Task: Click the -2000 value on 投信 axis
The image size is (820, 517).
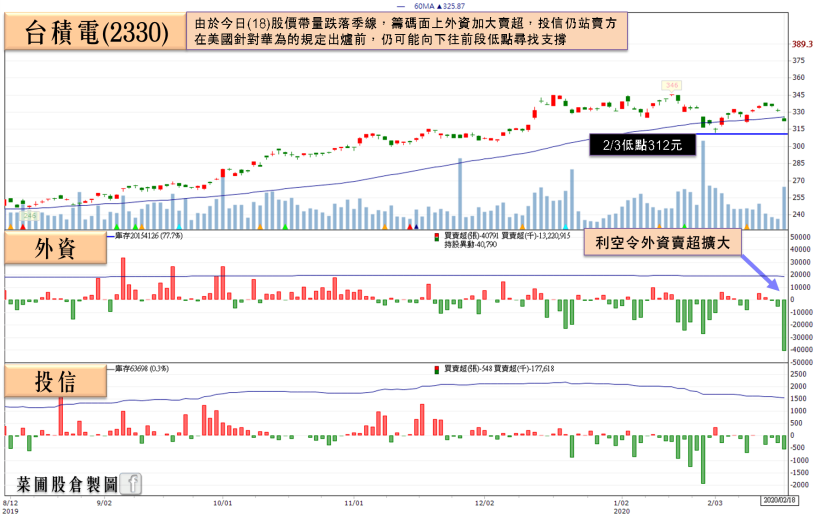Action: (x=798, y=485)
